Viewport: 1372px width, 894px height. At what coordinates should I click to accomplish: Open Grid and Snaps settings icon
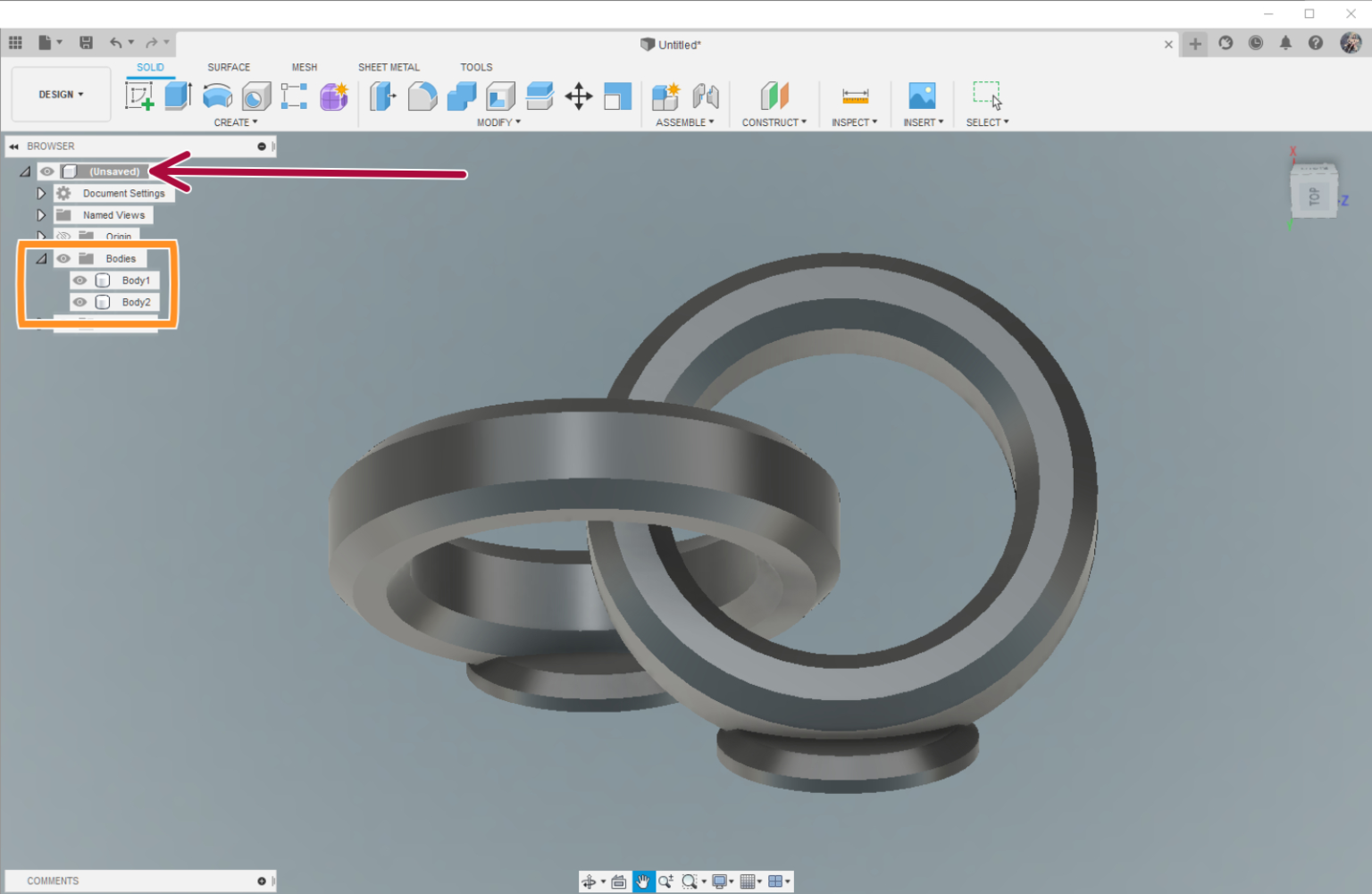pos(749,881)
